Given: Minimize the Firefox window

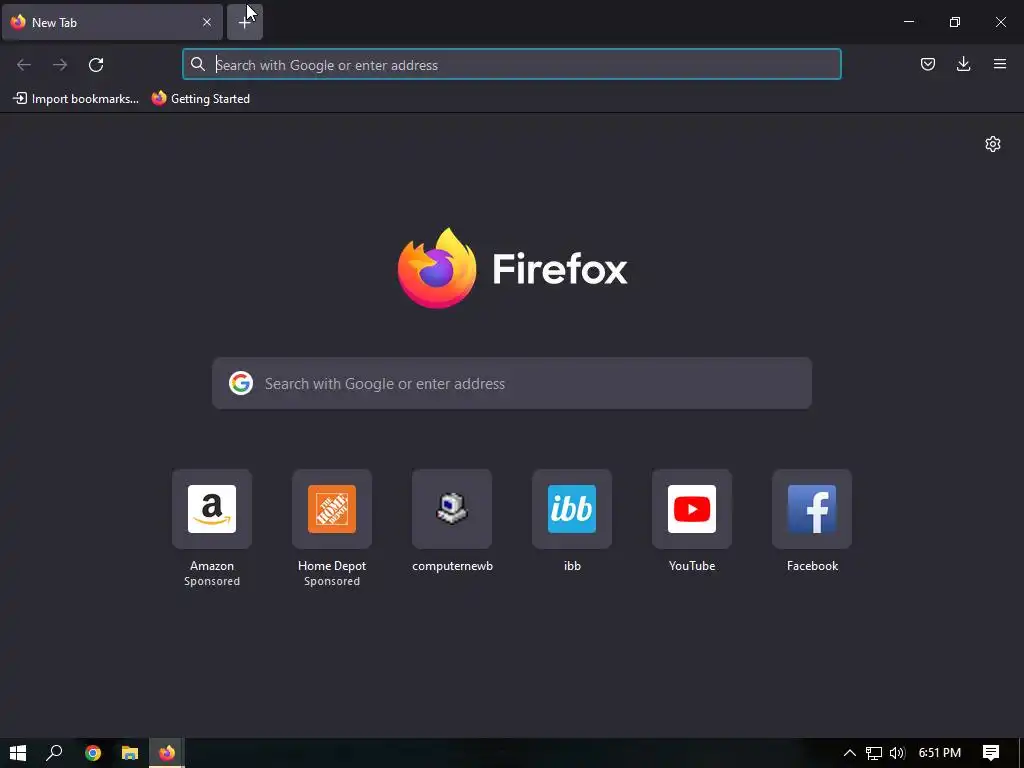Looking at the screenshot, I should point(908,22).
